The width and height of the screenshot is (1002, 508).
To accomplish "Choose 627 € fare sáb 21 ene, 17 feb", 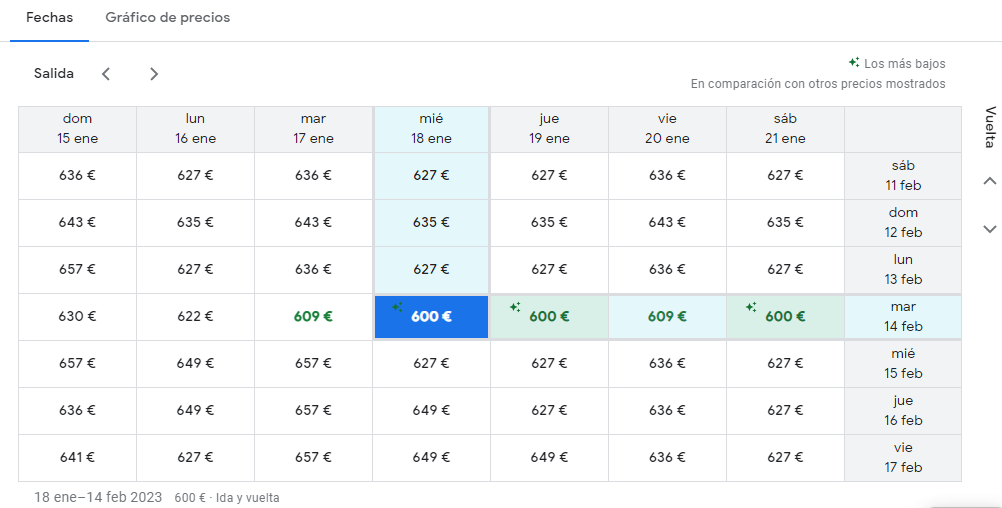I will pyautogui.click(x=785, y=458).
